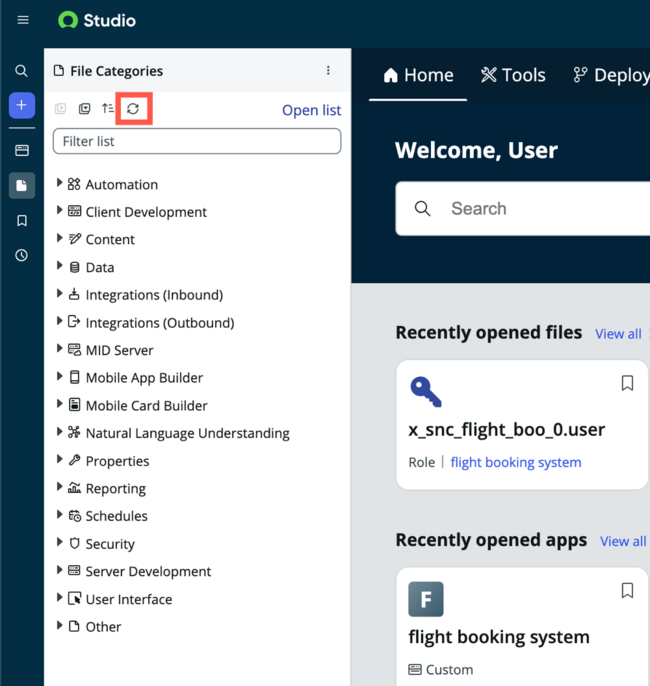Open the flight booking system link
This screenshot has width=650, height=686.
(516, 462)
